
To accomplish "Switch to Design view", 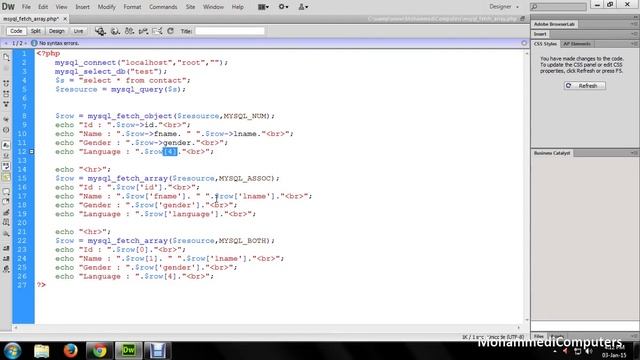I will [x=57, y=31].
